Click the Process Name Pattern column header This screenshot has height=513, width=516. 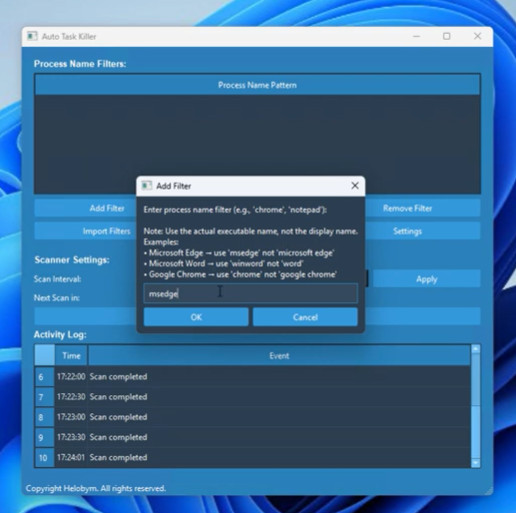tap(257, 85)
